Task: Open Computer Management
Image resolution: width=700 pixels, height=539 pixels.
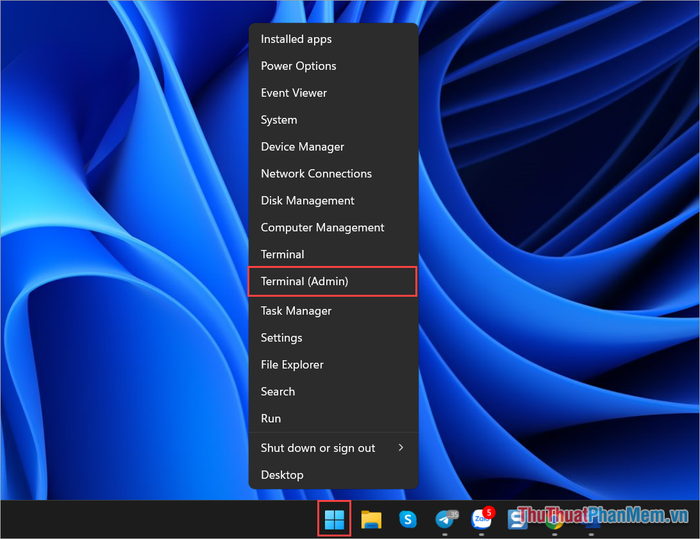Action: [x=333, y=227]
